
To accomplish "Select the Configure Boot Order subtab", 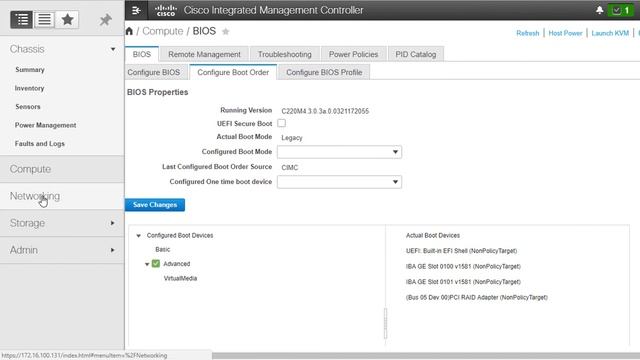I will [233, 72].
